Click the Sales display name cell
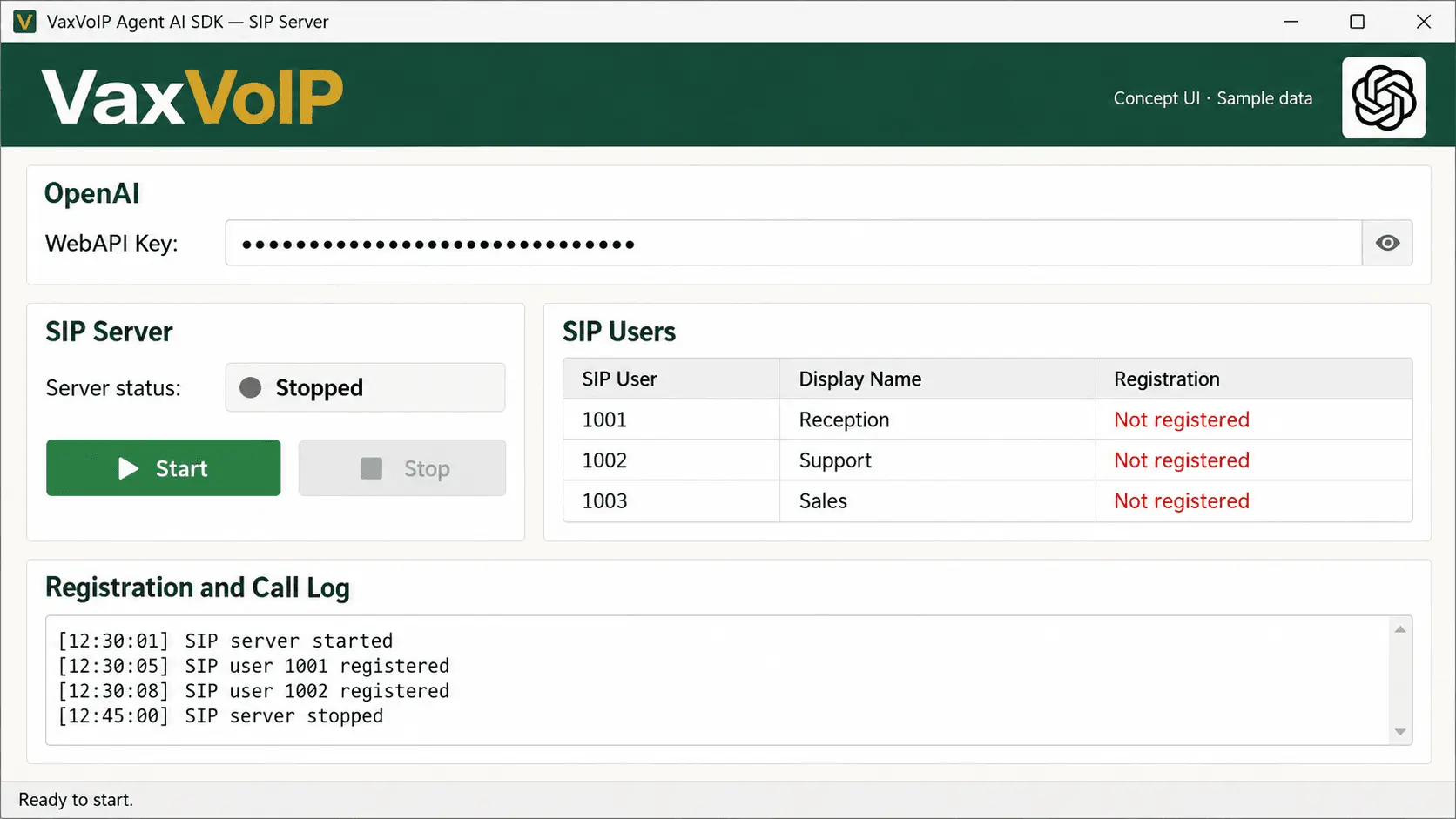 (x=937, y=501)
